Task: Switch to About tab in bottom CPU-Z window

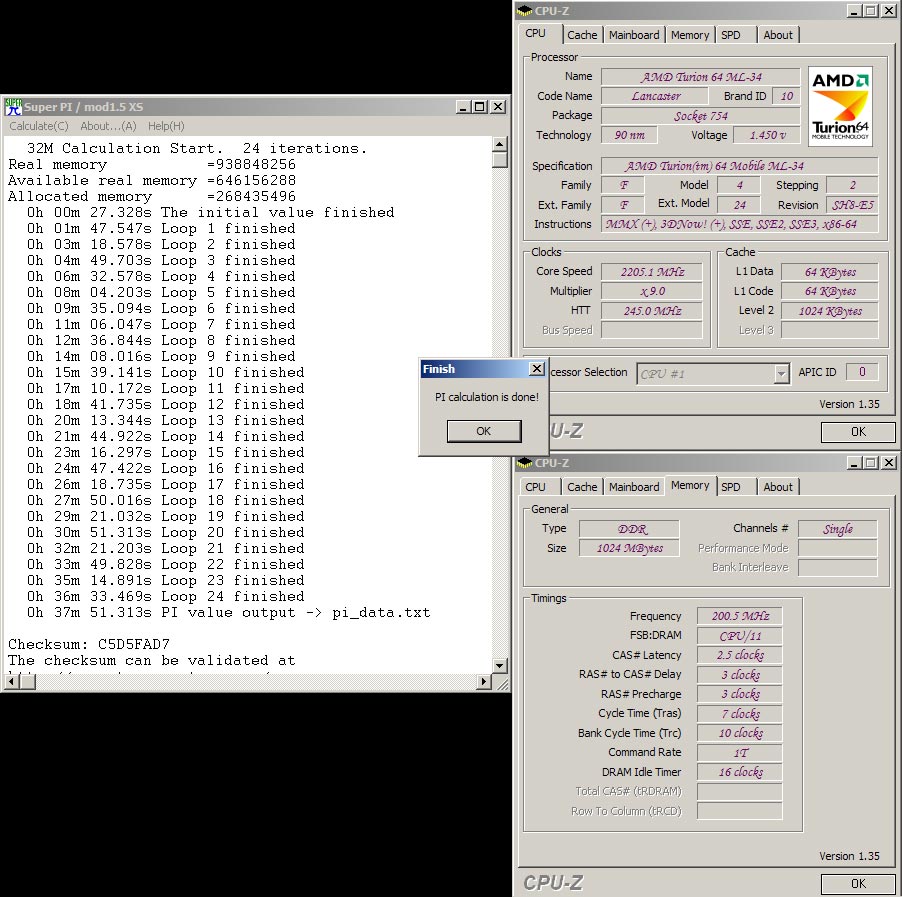Action: click(778, 487)
